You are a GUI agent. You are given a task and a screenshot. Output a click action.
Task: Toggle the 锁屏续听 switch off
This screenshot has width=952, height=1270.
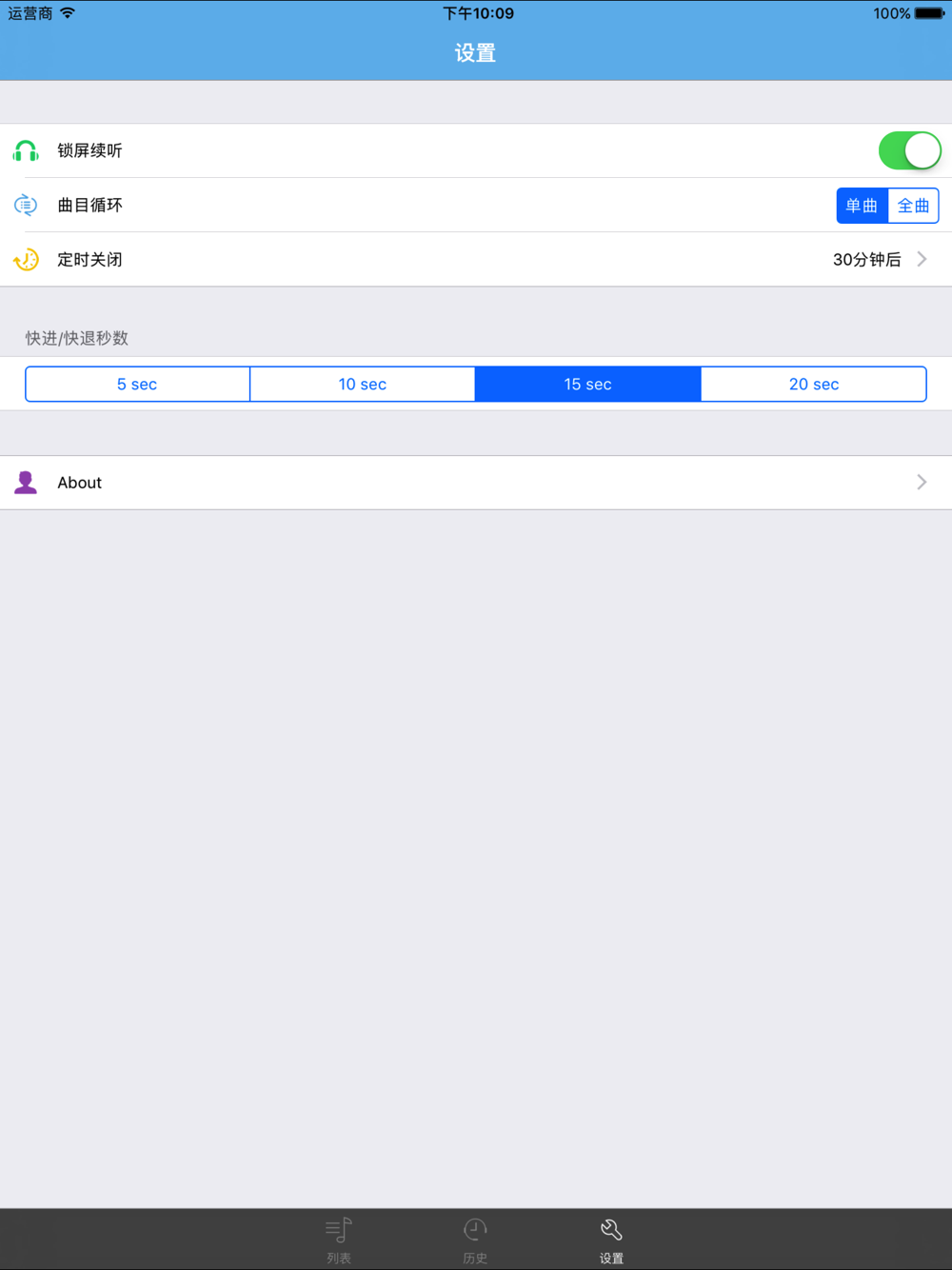910,150
